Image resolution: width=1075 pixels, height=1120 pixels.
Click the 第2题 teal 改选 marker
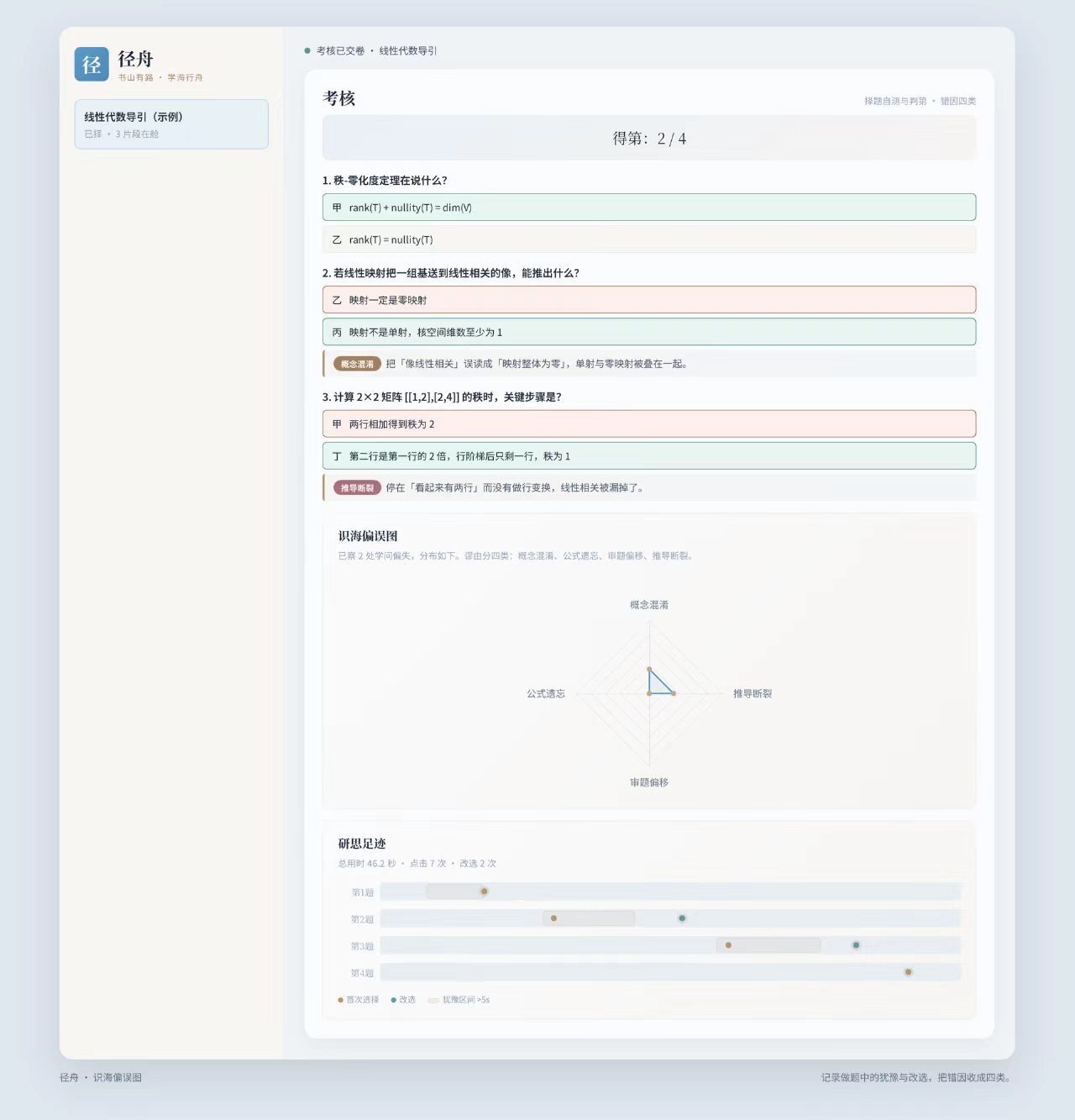coord(682,918)
